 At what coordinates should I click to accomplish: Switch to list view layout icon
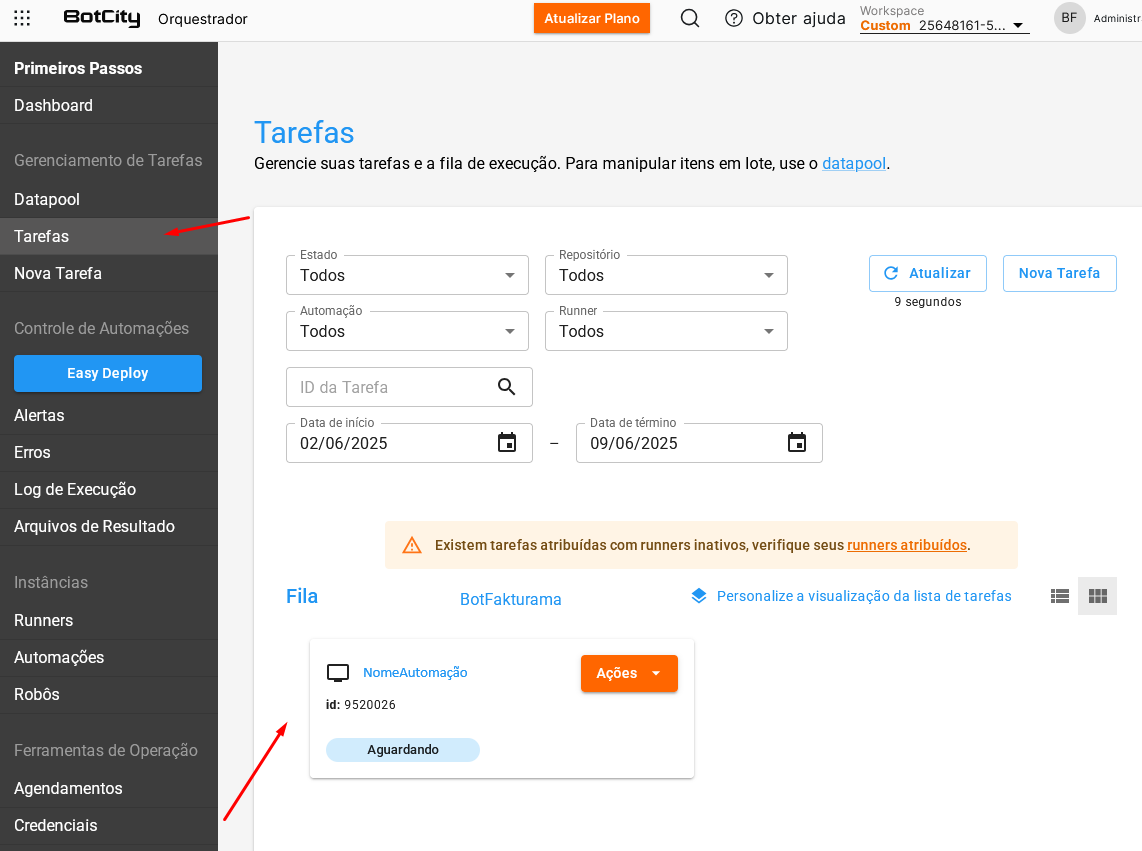pos(1060,596)
